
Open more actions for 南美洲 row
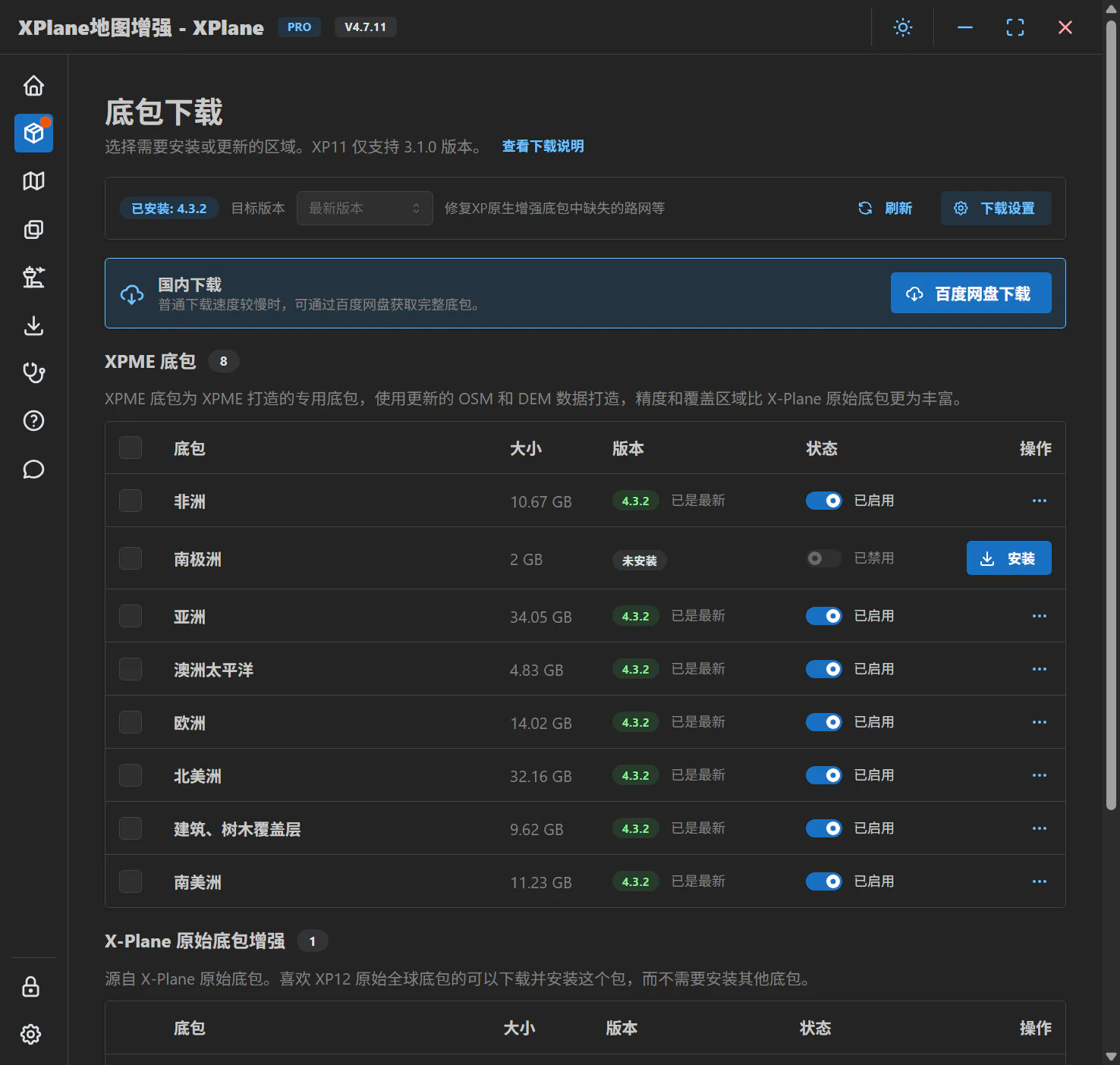(1040, 881)
